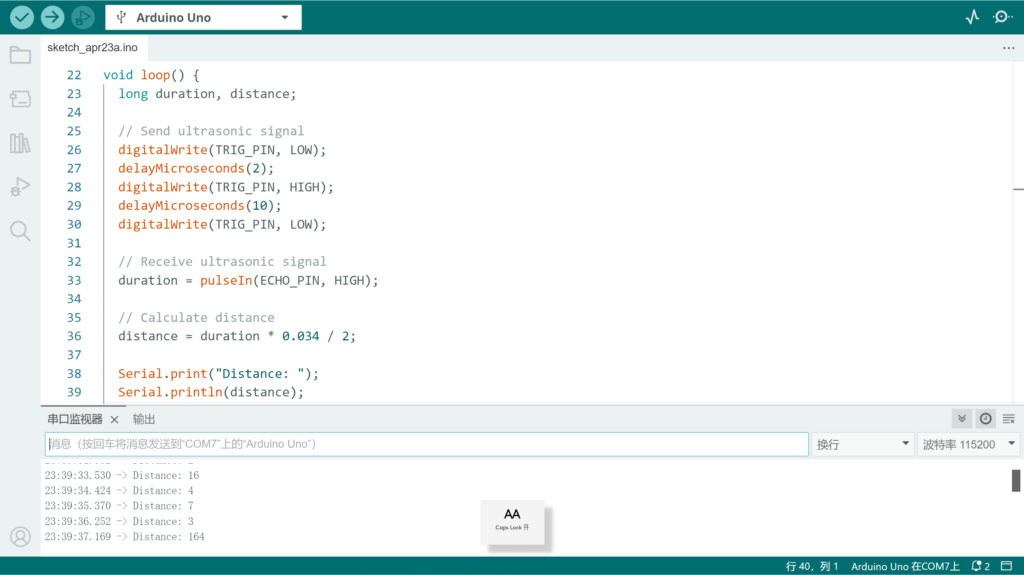Select the sketch_apr23a.ino editor tab

pos(92,47)
